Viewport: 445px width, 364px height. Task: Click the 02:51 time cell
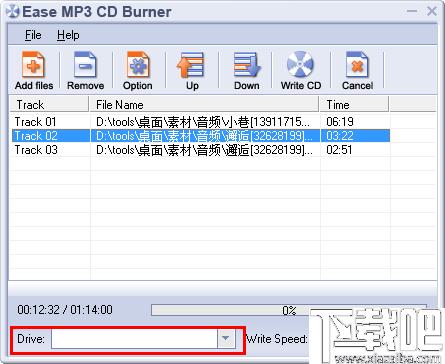339,150
